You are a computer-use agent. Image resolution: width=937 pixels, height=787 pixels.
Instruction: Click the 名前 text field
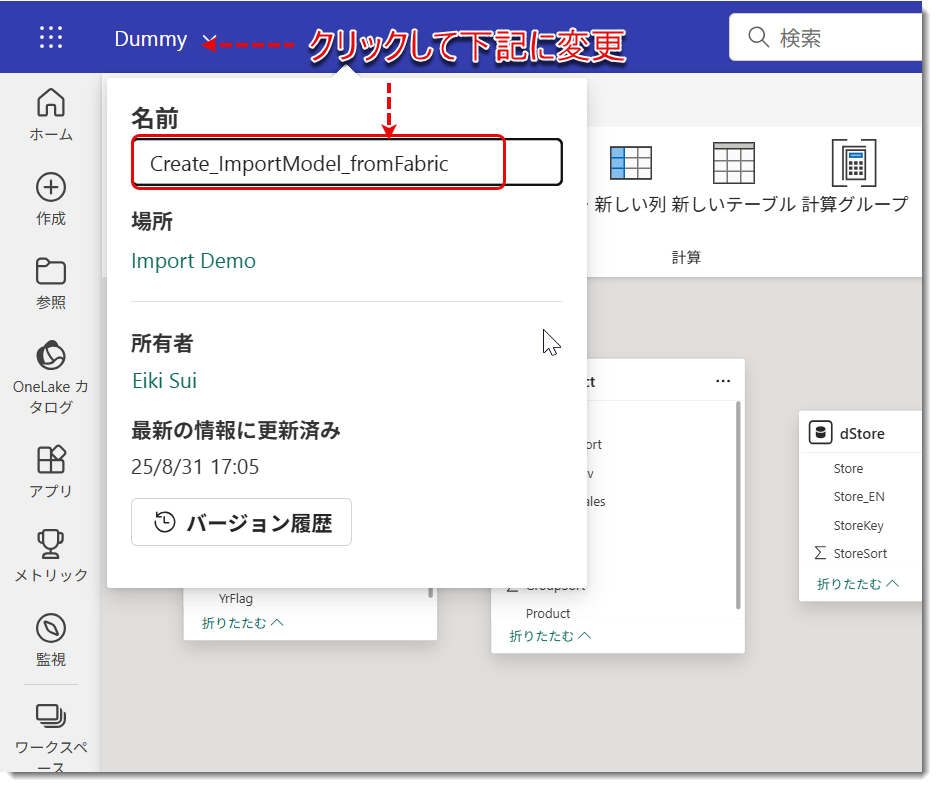click(x=347, y=163)
